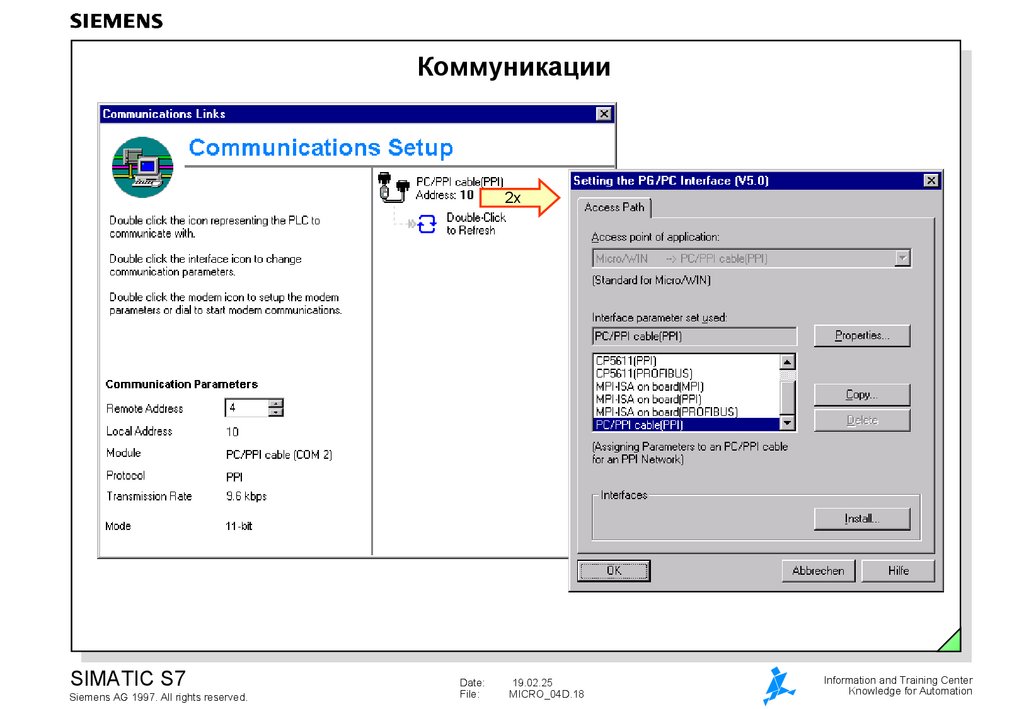Viewport: 1024px width, 709px height.
Task: Open help via the Hilfe button
Action: [x=898, y=571]
